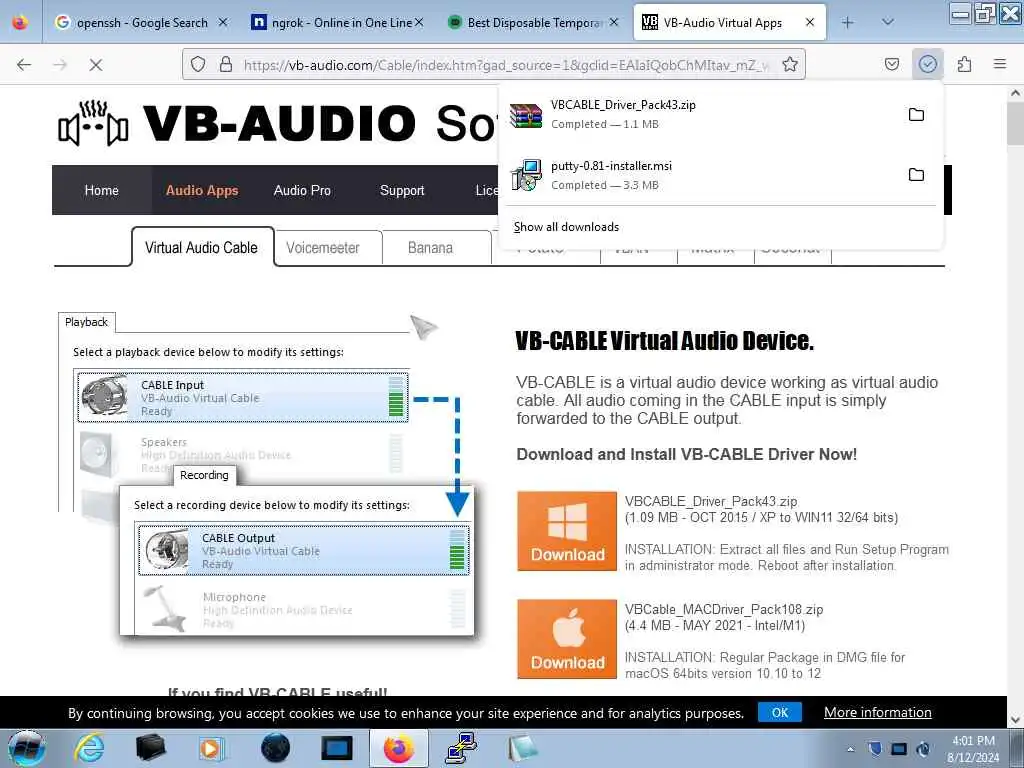Click the Windows Download button
The height and width of the screenshot is (768, 1024).
click(567, 531)
